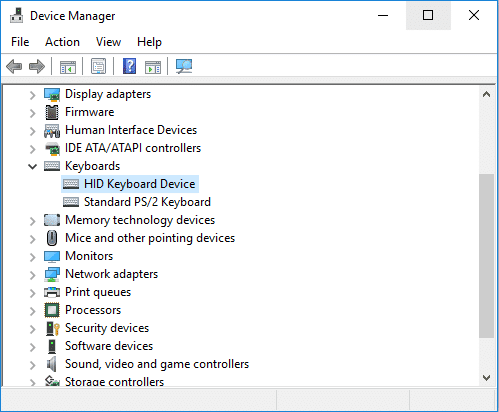This screenshot has width=499, height=412.
Task: Select the Monitors label
Action: click(x=89, y=256)
